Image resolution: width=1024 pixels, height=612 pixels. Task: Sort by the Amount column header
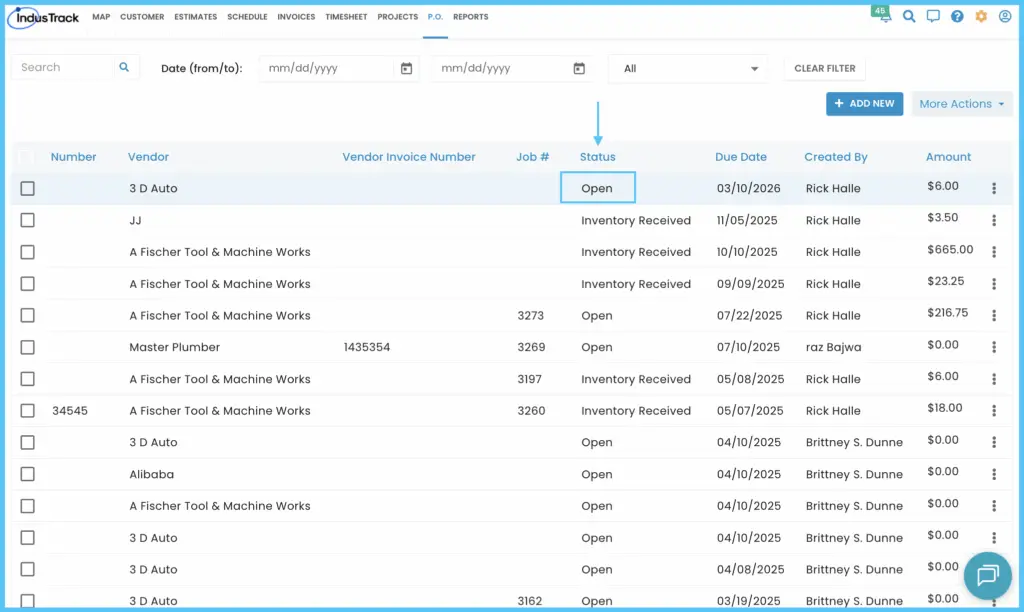(948, 157)
